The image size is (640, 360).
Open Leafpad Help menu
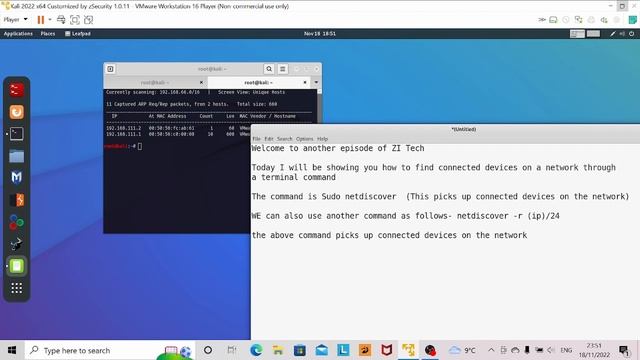pyautogui.click(x=322, y=139)
